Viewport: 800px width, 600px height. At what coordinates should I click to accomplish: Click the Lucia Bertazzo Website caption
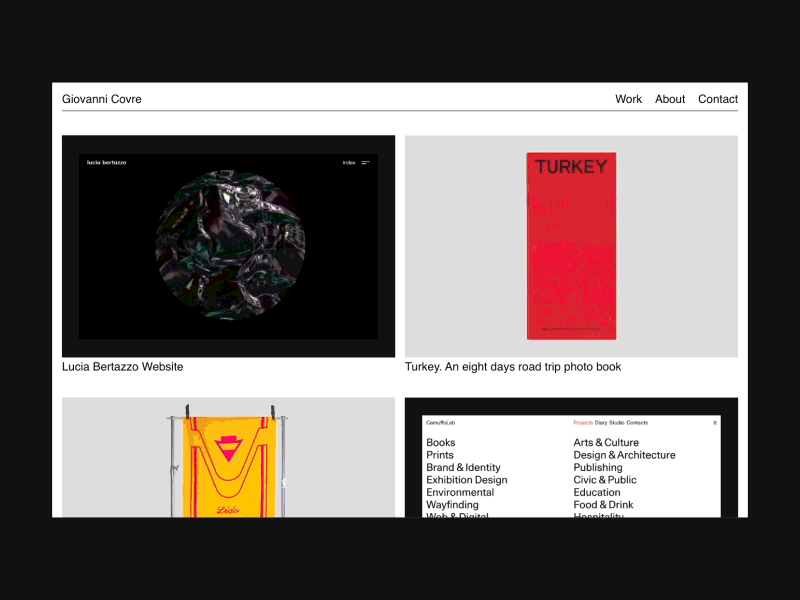click(122, 366)
